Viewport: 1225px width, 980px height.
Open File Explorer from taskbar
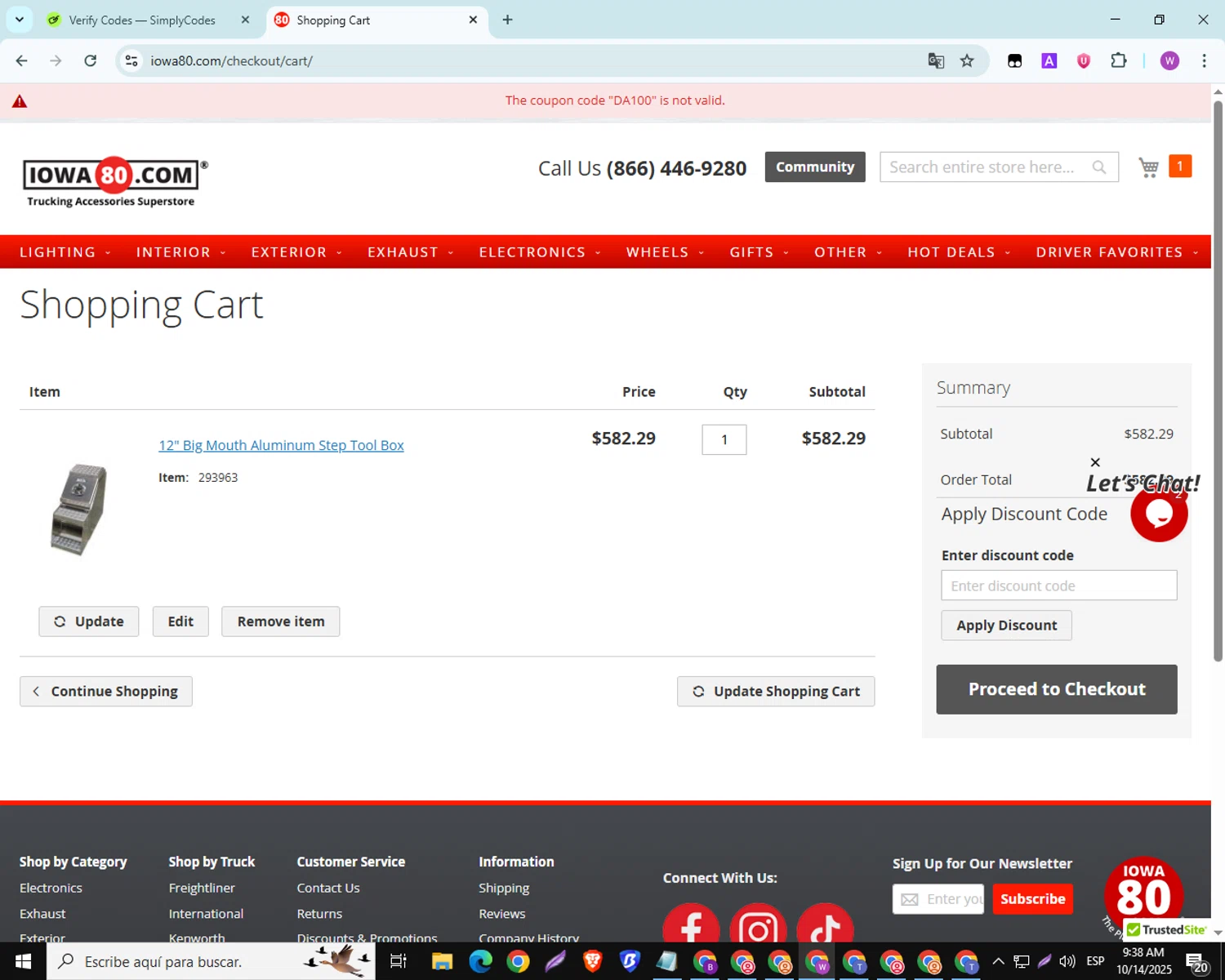[x=442, y=961]
